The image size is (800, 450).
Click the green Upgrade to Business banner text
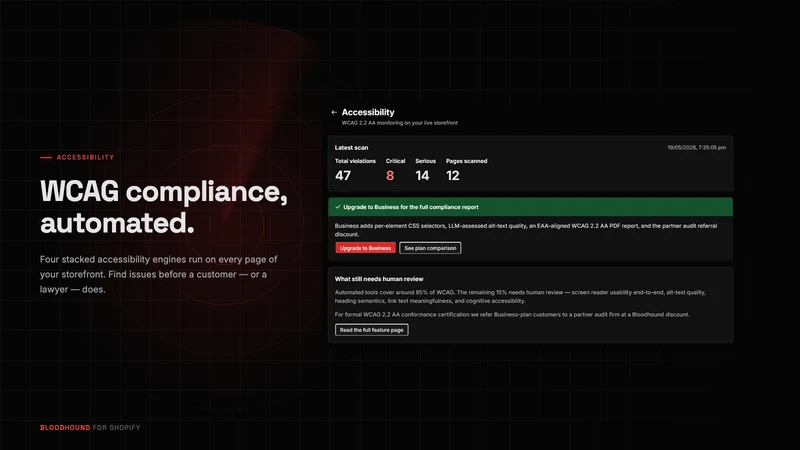411,207
